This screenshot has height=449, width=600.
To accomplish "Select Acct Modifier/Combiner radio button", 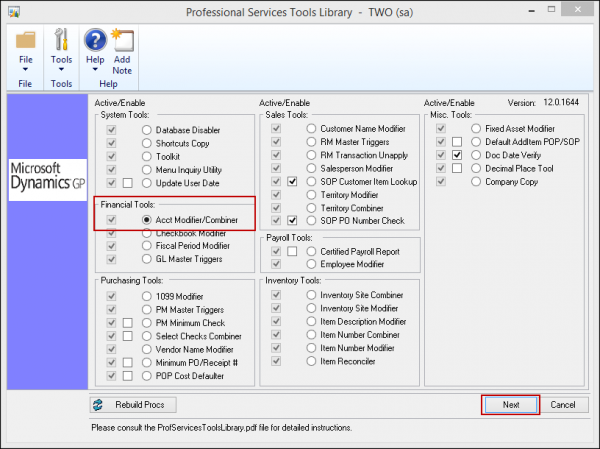I will [147, 220].
